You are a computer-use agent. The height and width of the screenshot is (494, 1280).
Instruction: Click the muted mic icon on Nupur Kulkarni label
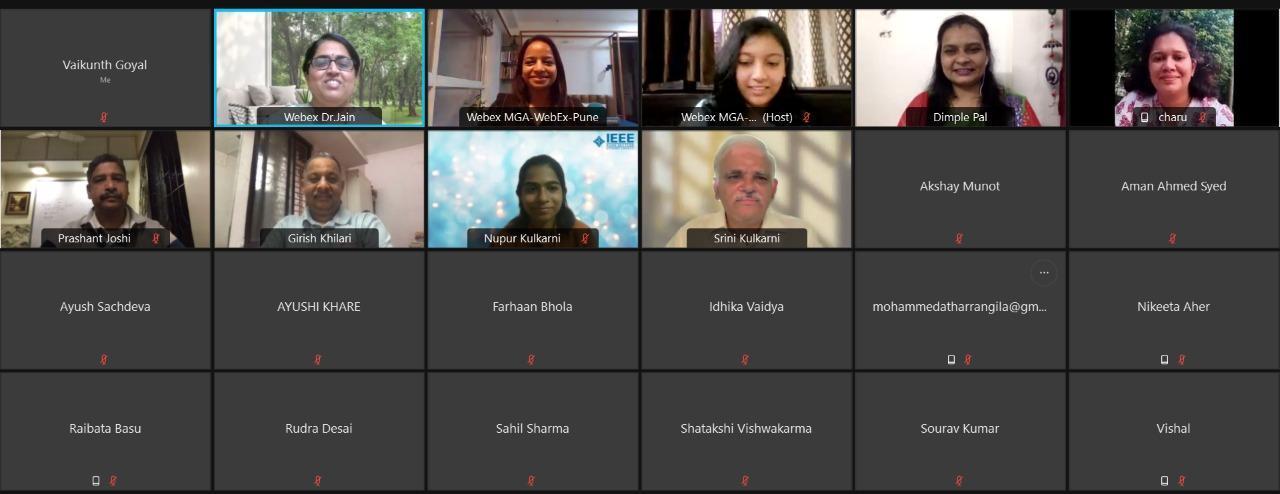pos(584,238)
